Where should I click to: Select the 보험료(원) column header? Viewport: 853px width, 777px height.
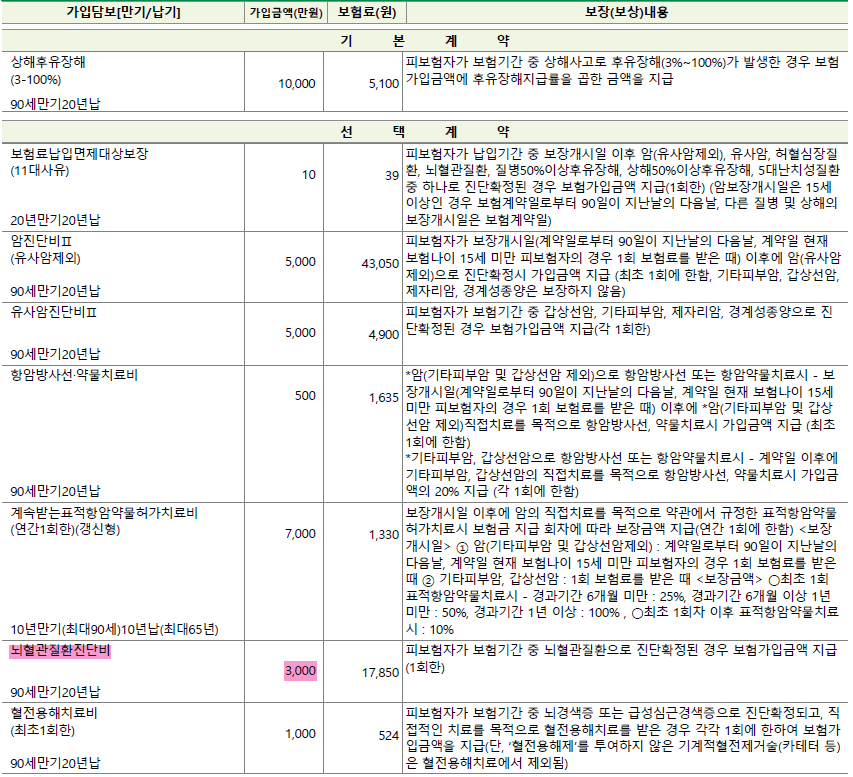363,12
